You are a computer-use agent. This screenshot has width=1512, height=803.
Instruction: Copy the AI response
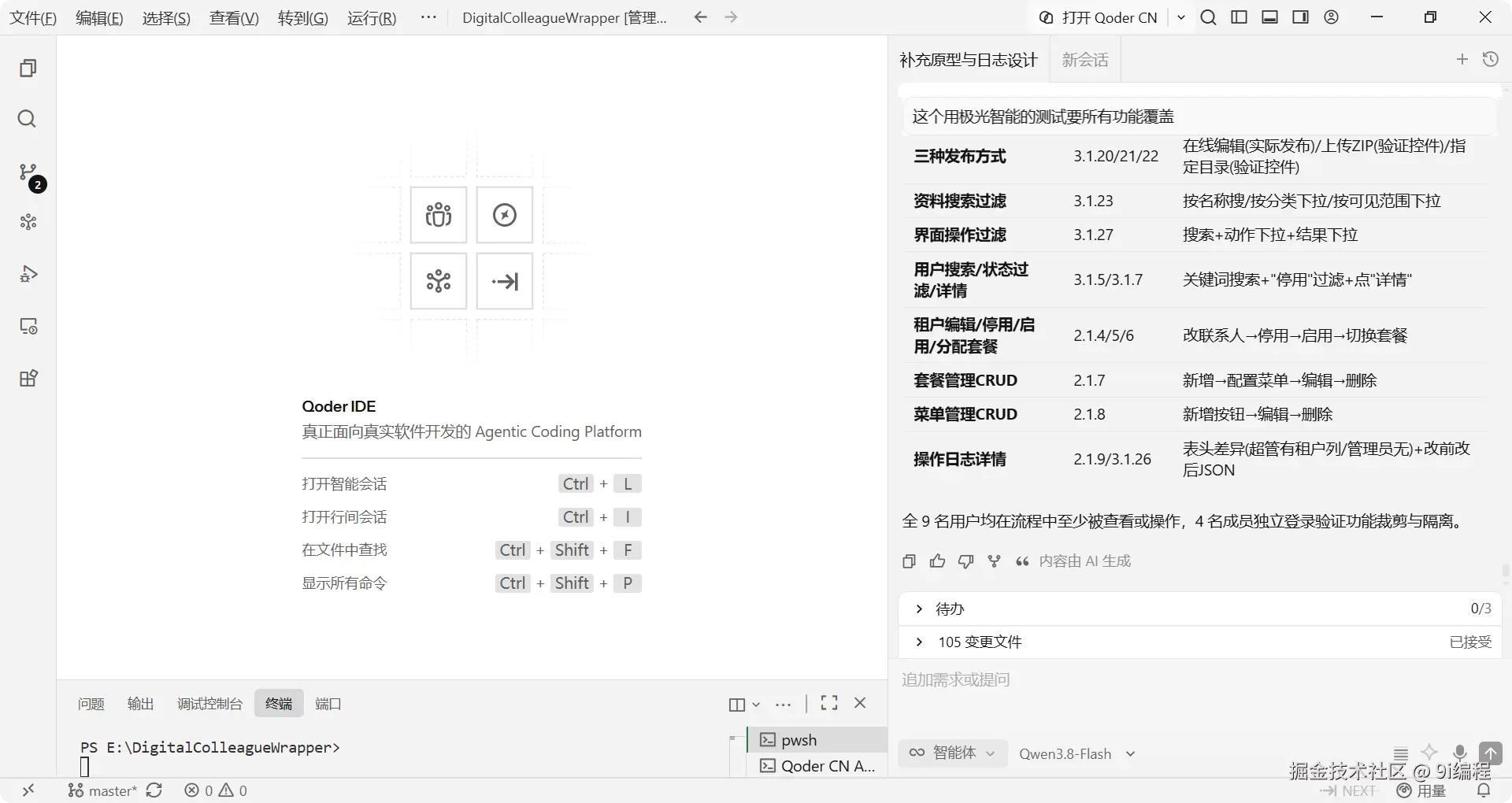point(909,561)
